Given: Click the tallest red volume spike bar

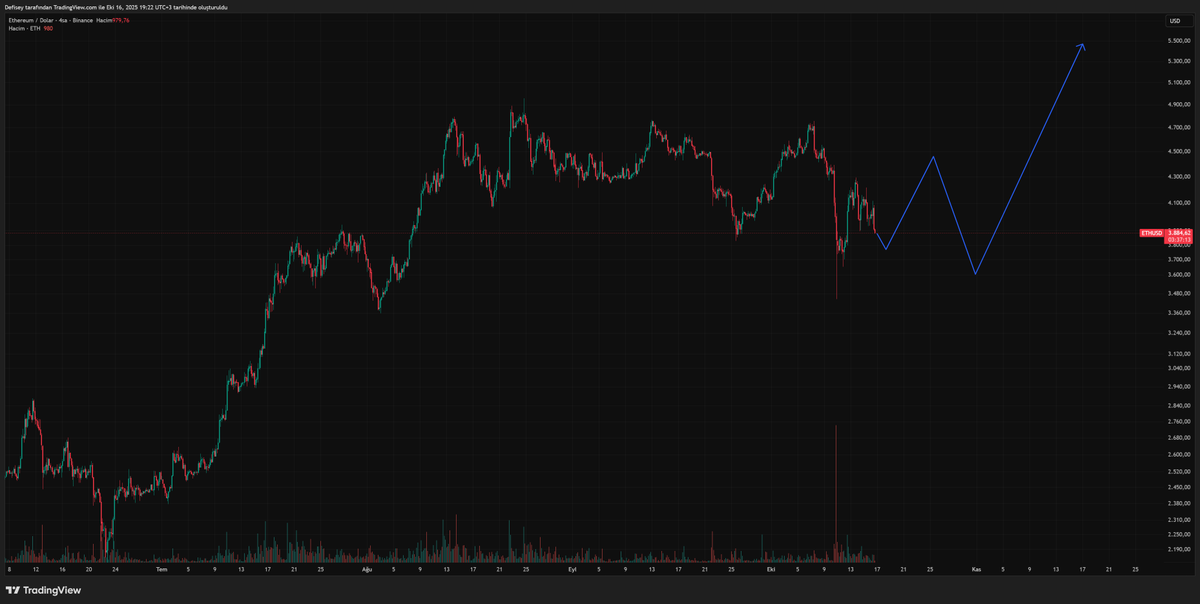Looking at the screenshot, I should [x=836, y=492].
